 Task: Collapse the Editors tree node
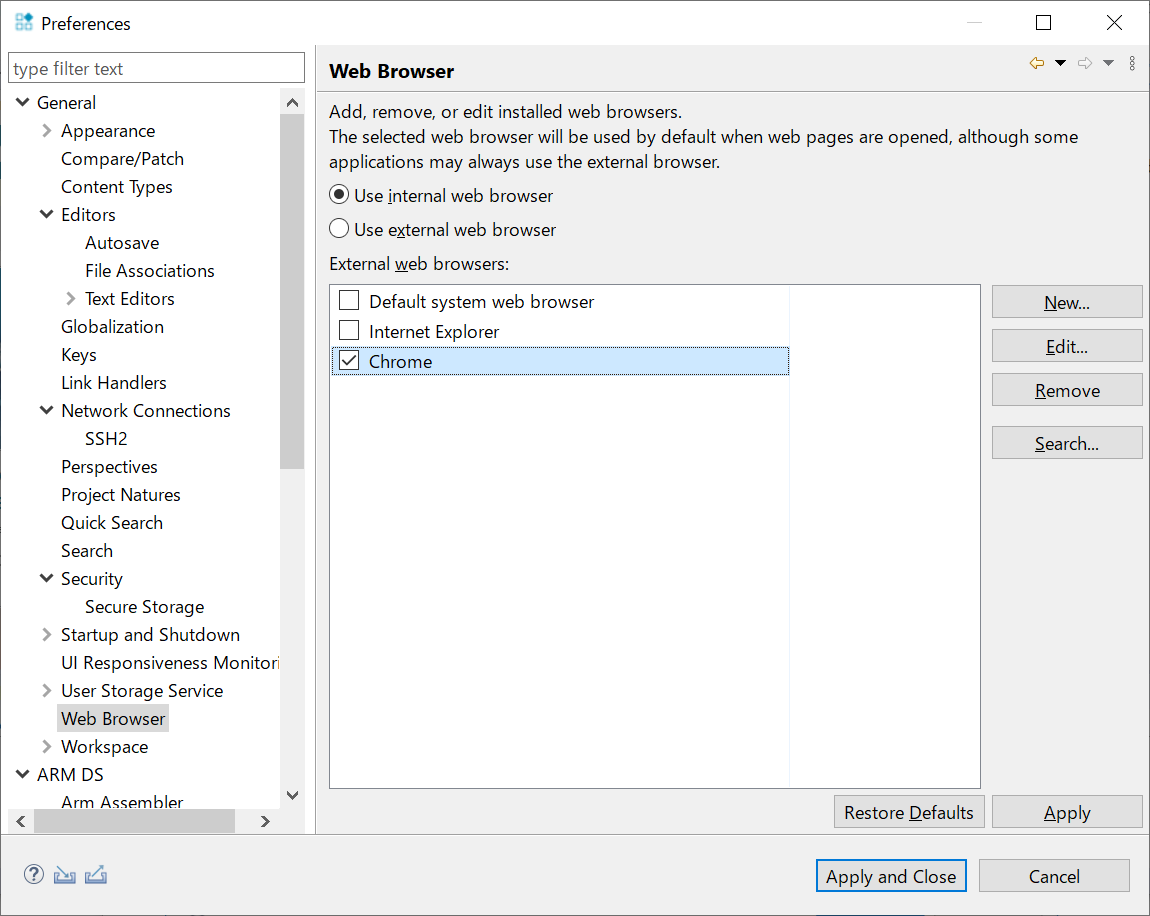click(46, 214)
